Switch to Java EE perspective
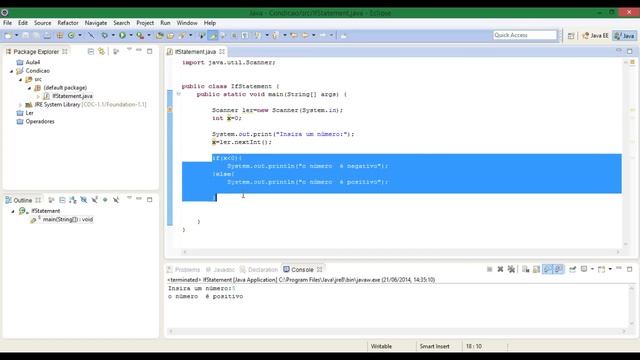The image size is (640, 360). tap(595, 36)
